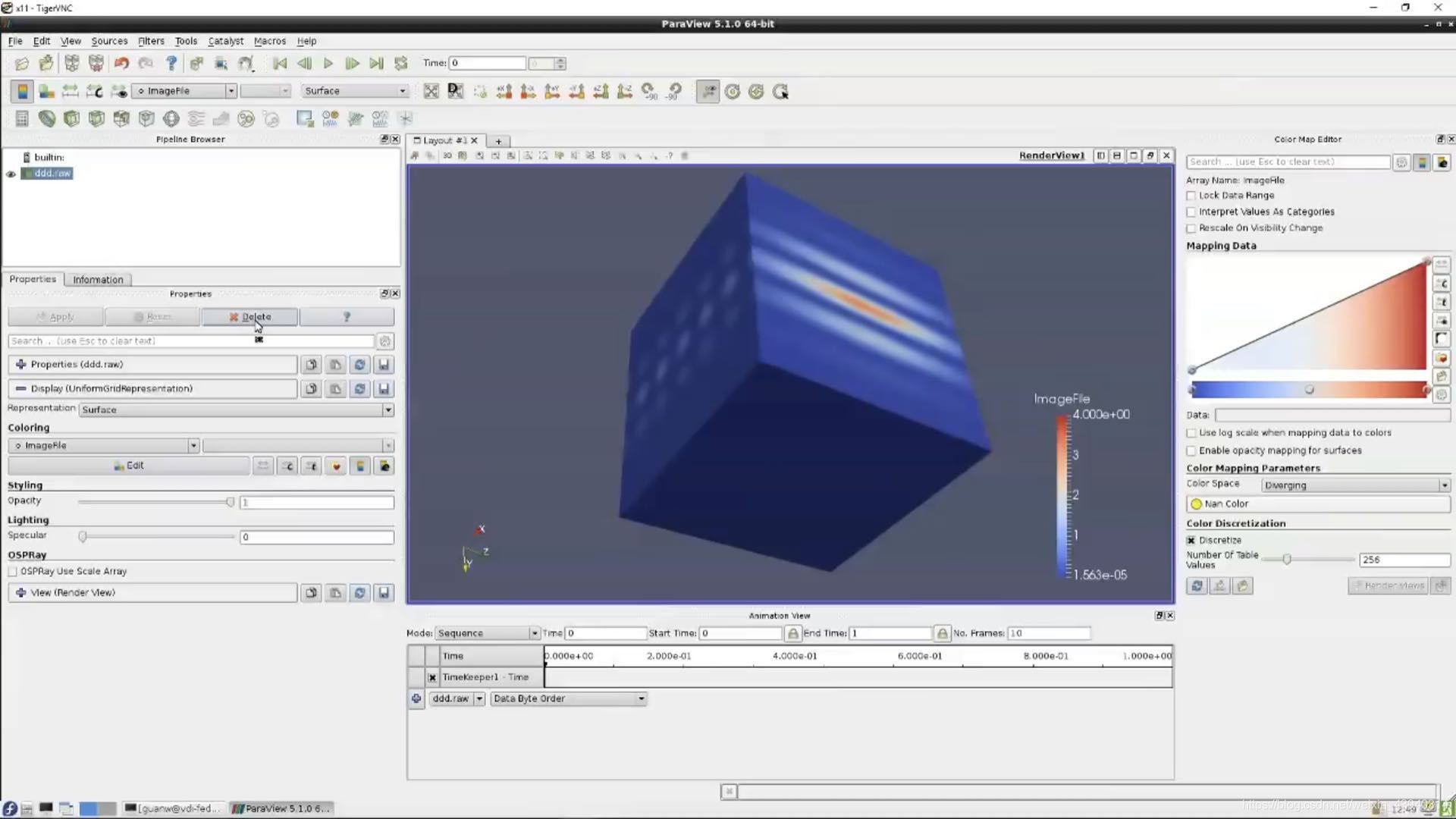Open Data Byte Order dropdown
Screen dimensions: 1456x819
coord(568,698)
